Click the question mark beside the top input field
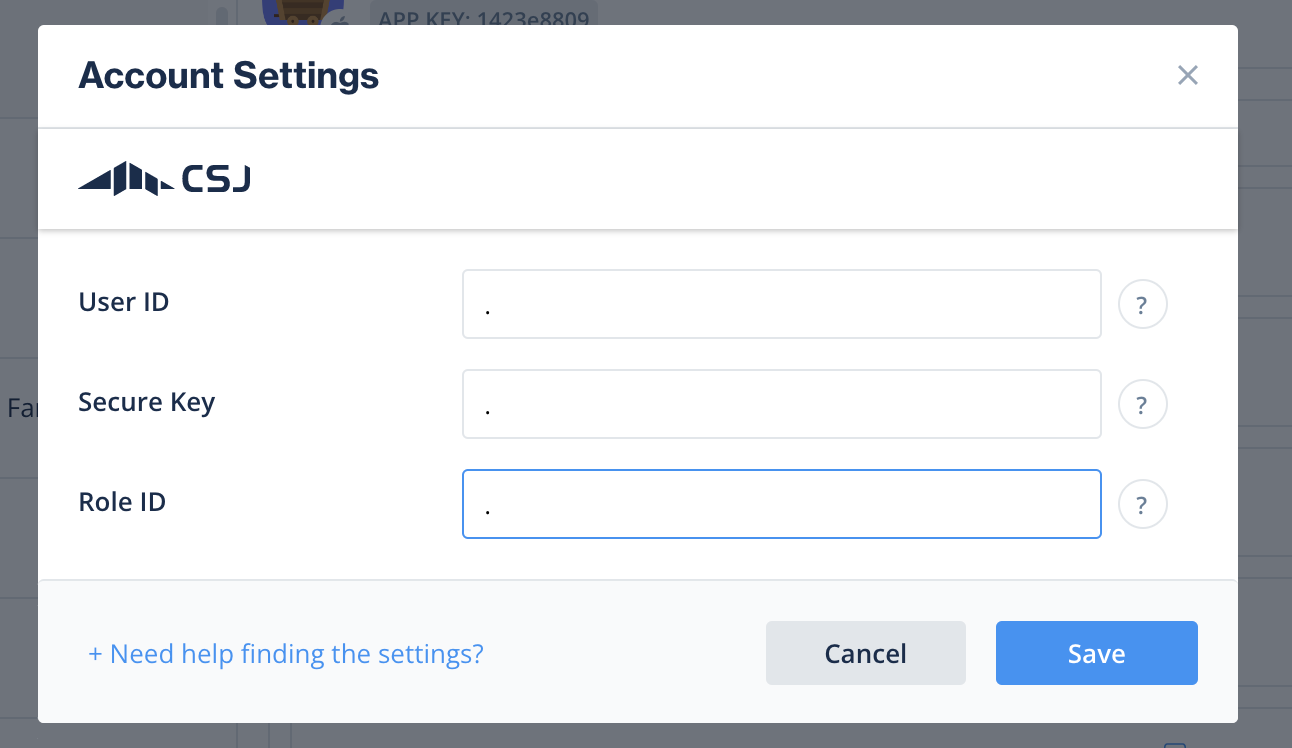Screen dimensions: 1292x748 [x=1142, y=304]
